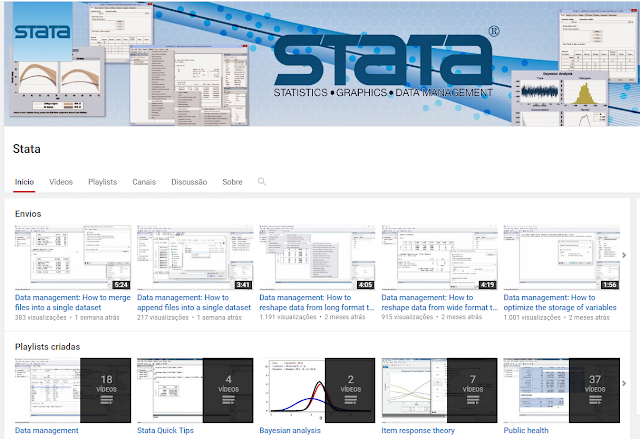Open the 18 vídeos playlist thumbnail

pyautogui.click(x=73, y=390)
